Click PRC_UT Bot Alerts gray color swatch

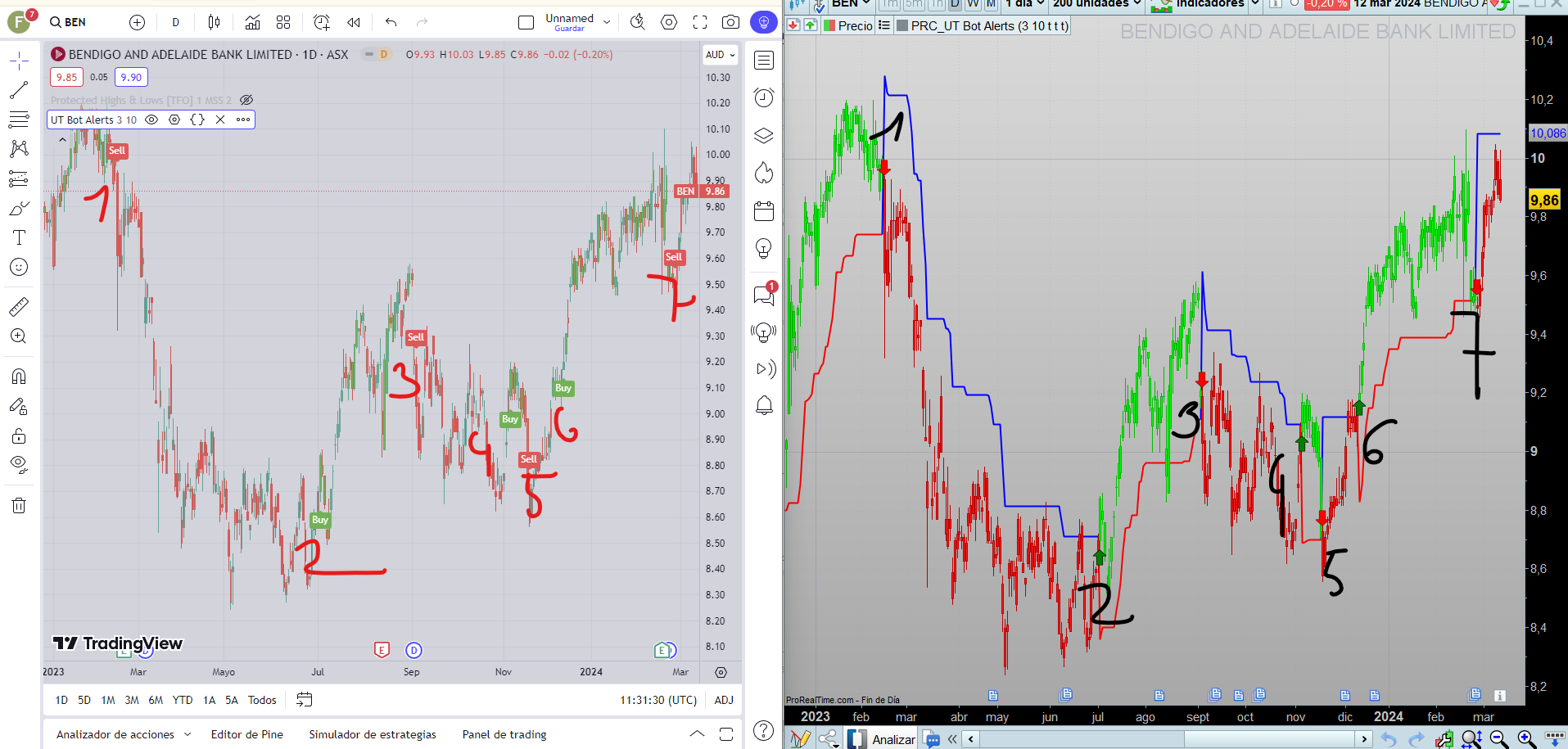(902, 25)
